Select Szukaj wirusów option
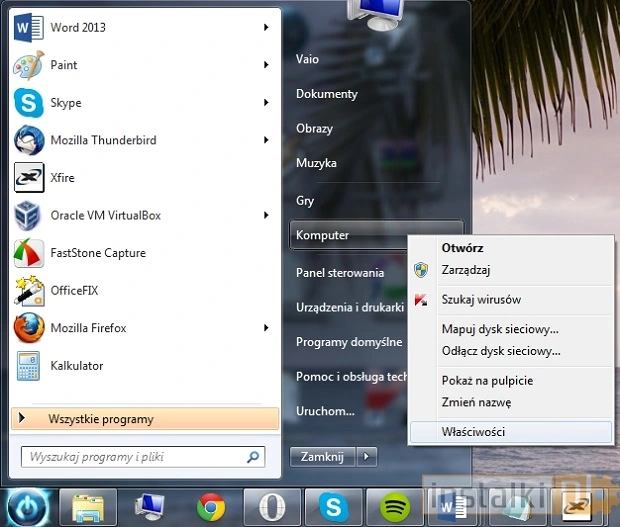The image size is (620, 527). [x=511, y=300]
